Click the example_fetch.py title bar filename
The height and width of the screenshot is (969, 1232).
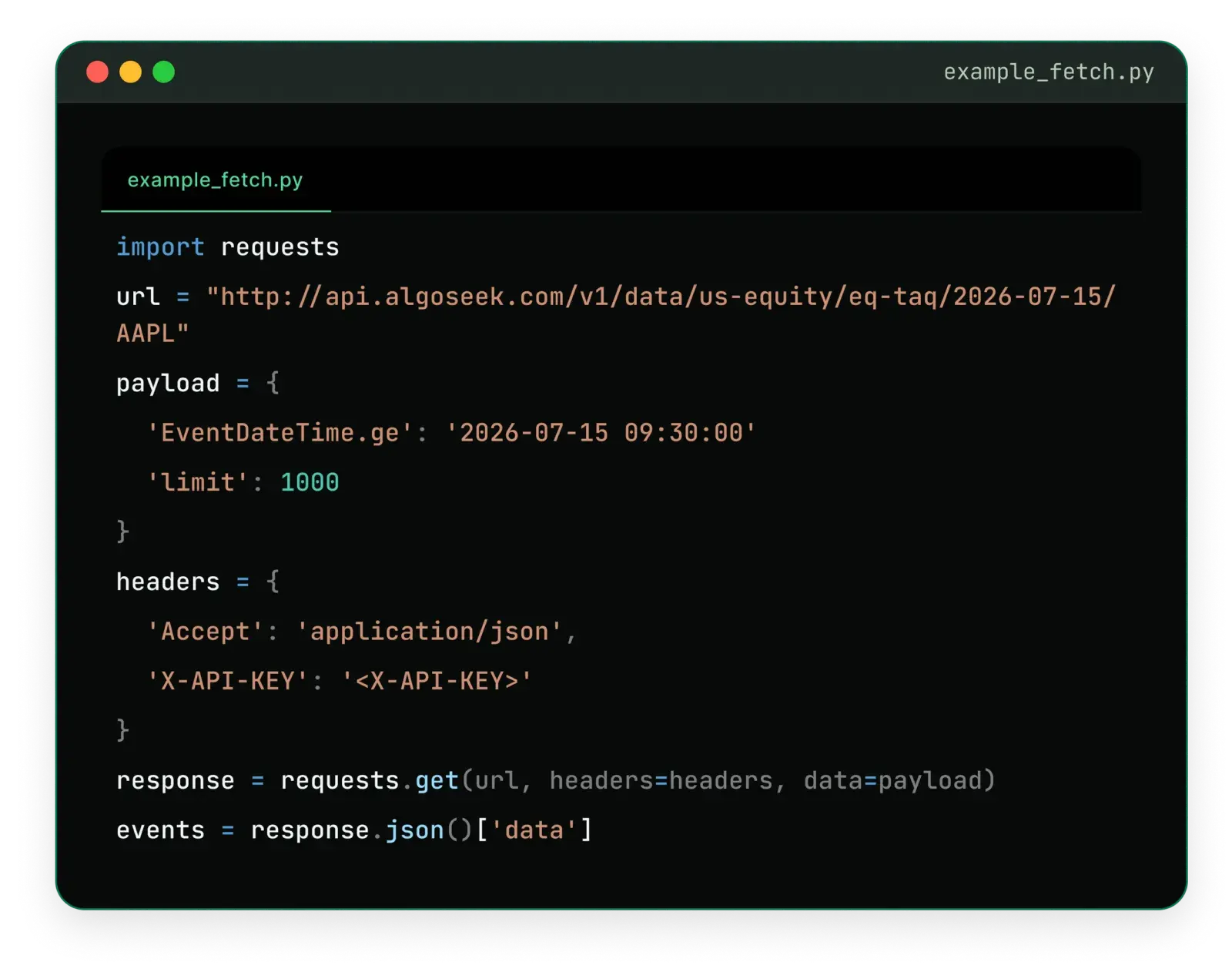(x=1049, y=72)
